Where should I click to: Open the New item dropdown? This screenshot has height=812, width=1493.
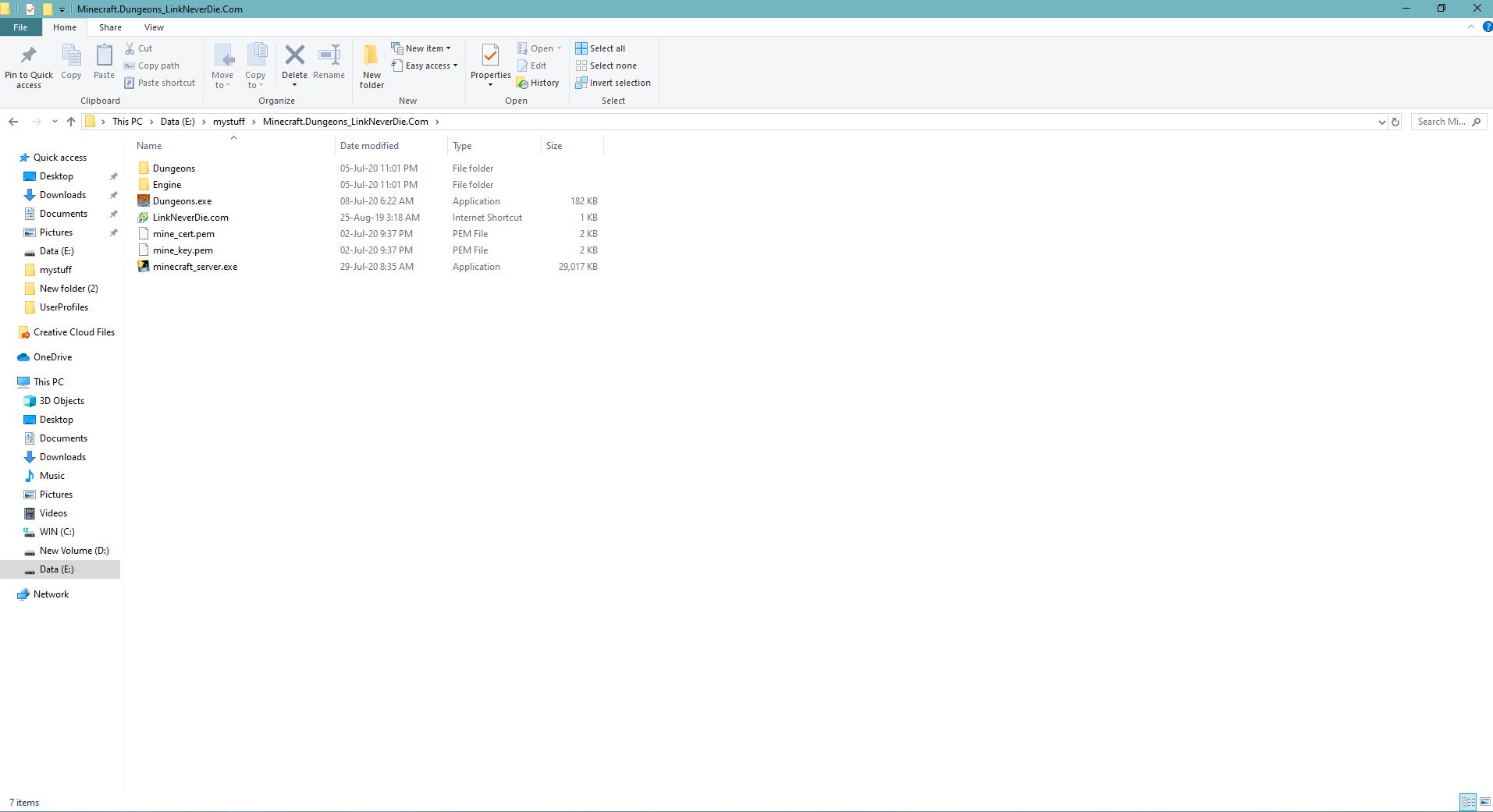(421, 48)
